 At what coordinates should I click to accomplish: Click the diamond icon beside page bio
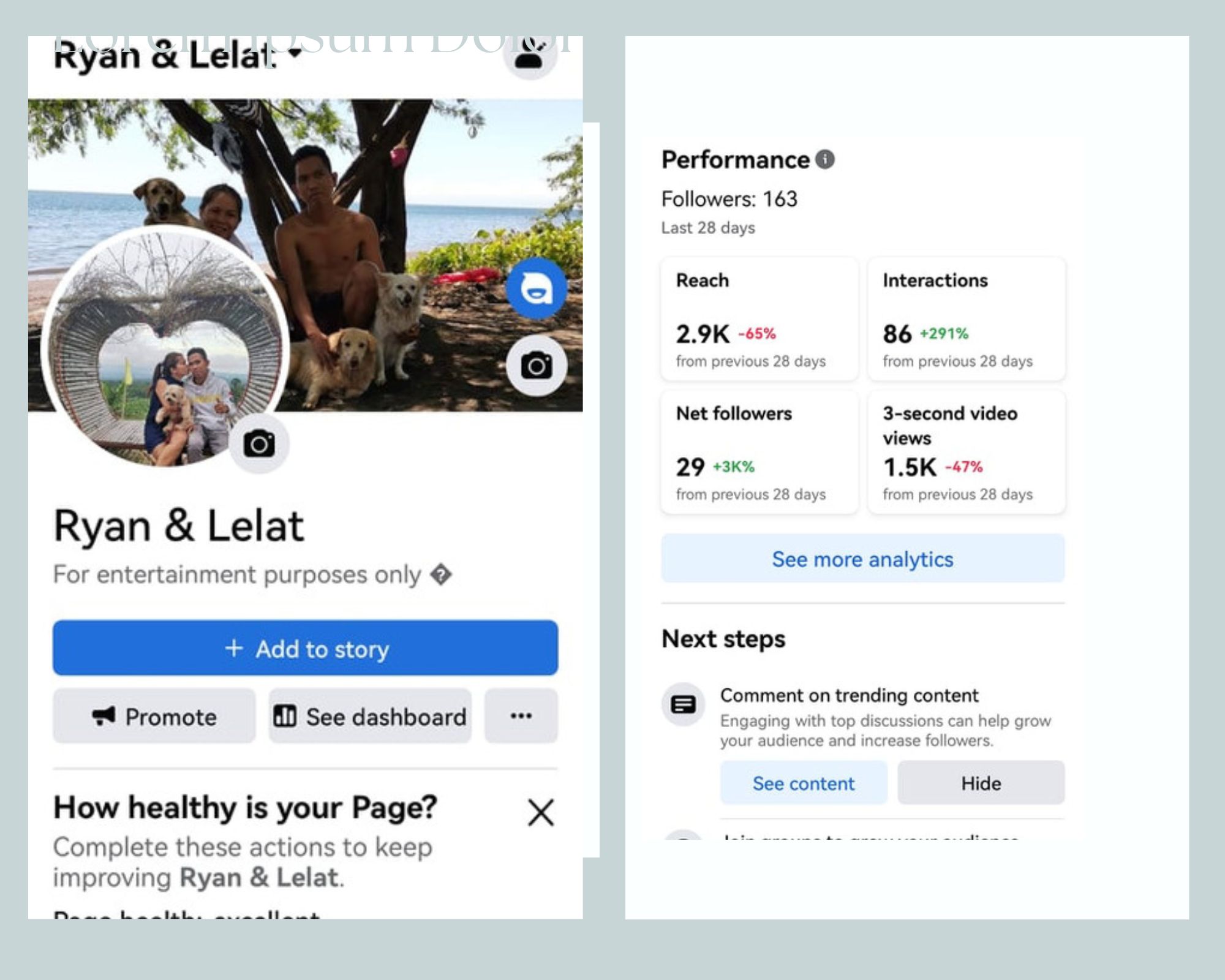coord(441,575)
